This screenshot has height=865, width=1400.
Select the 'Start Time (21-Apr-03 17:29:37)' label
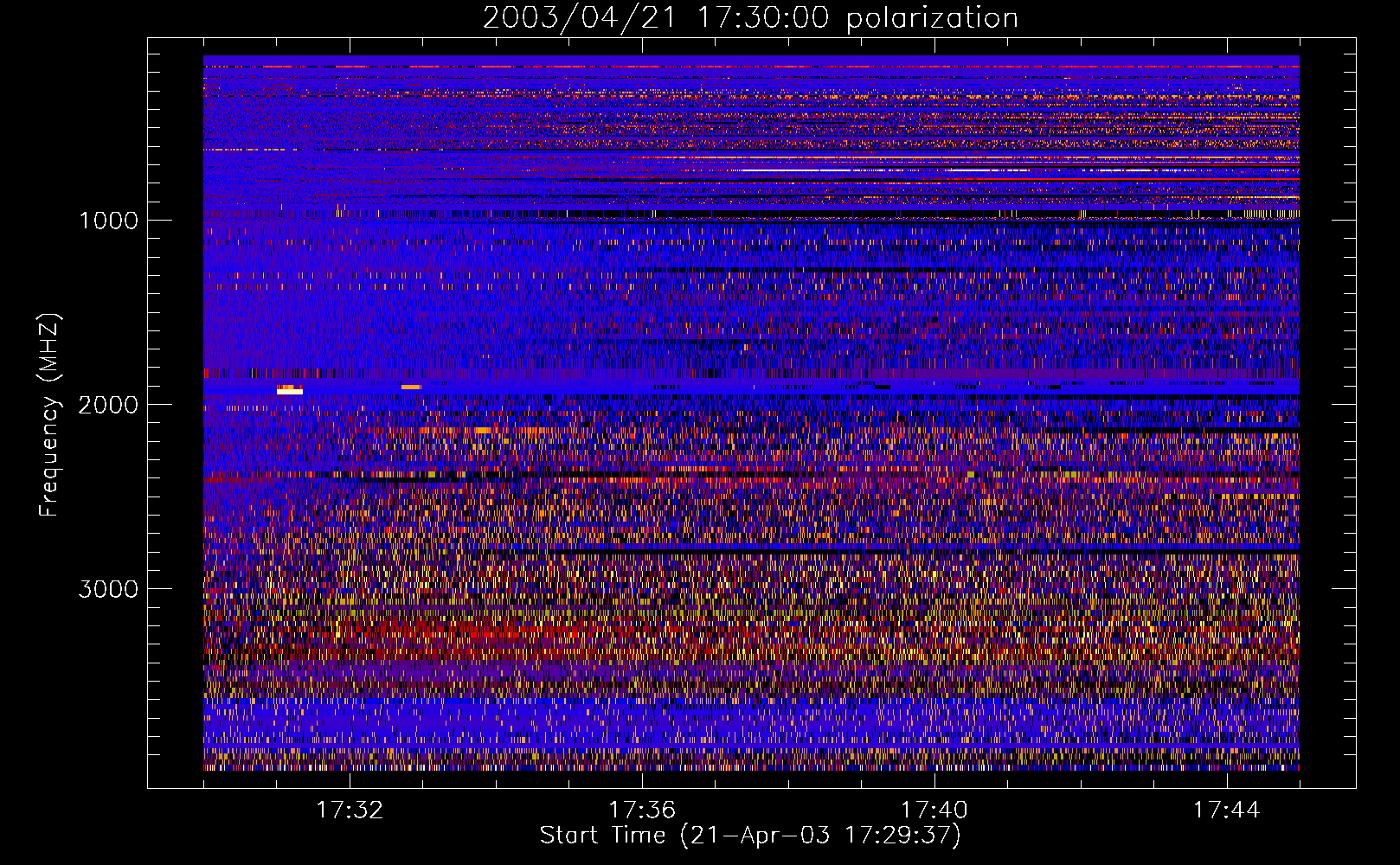point(750,836)
